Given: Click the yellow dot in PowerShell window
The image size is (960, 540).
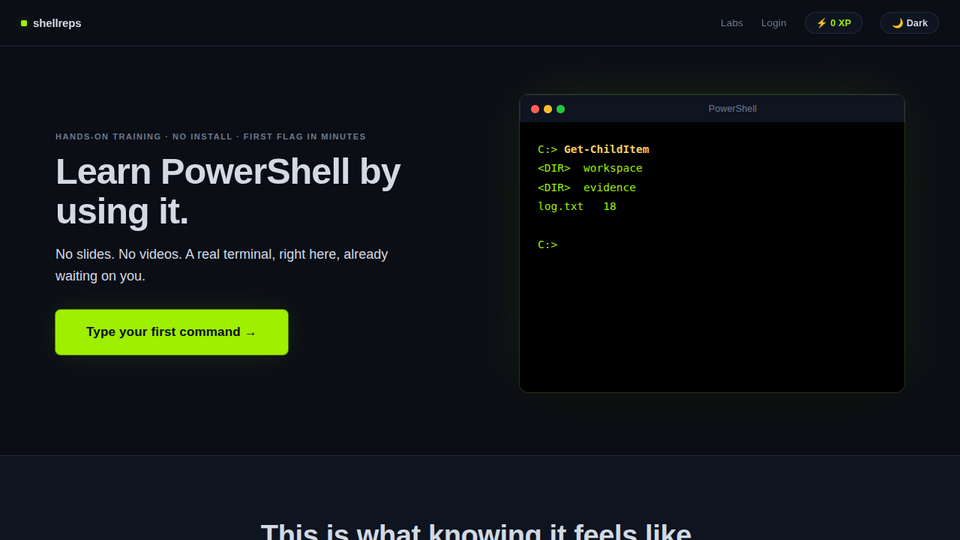Looking at the screenshot, I should [548, 109].
